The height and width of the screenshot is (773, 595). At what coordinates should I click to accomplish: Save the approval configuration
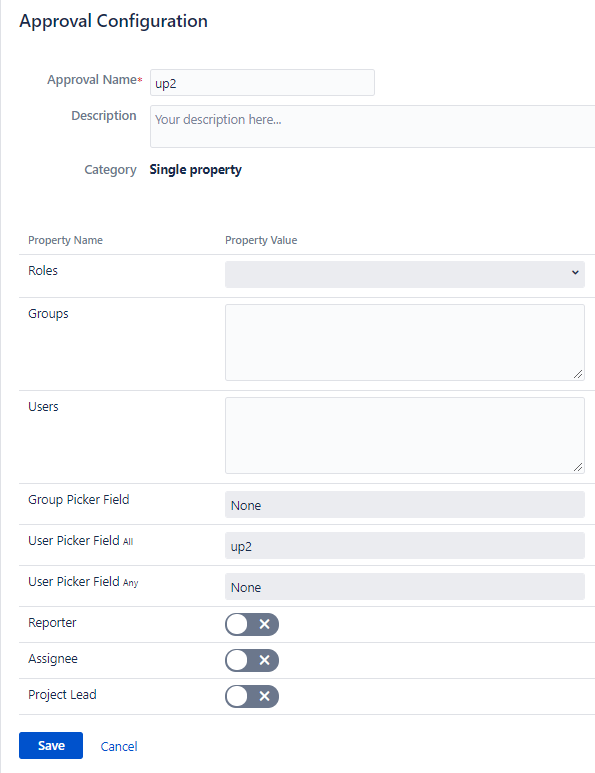pos(51,745)
